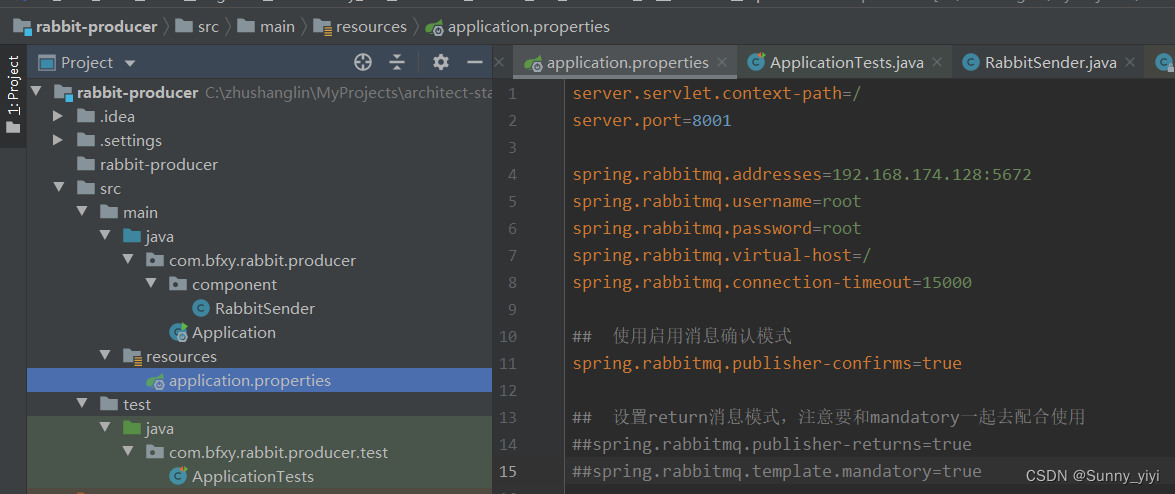Open Project panel settings gear
The width and height of the screenshot is (1175, 494).
coord(441,62)
